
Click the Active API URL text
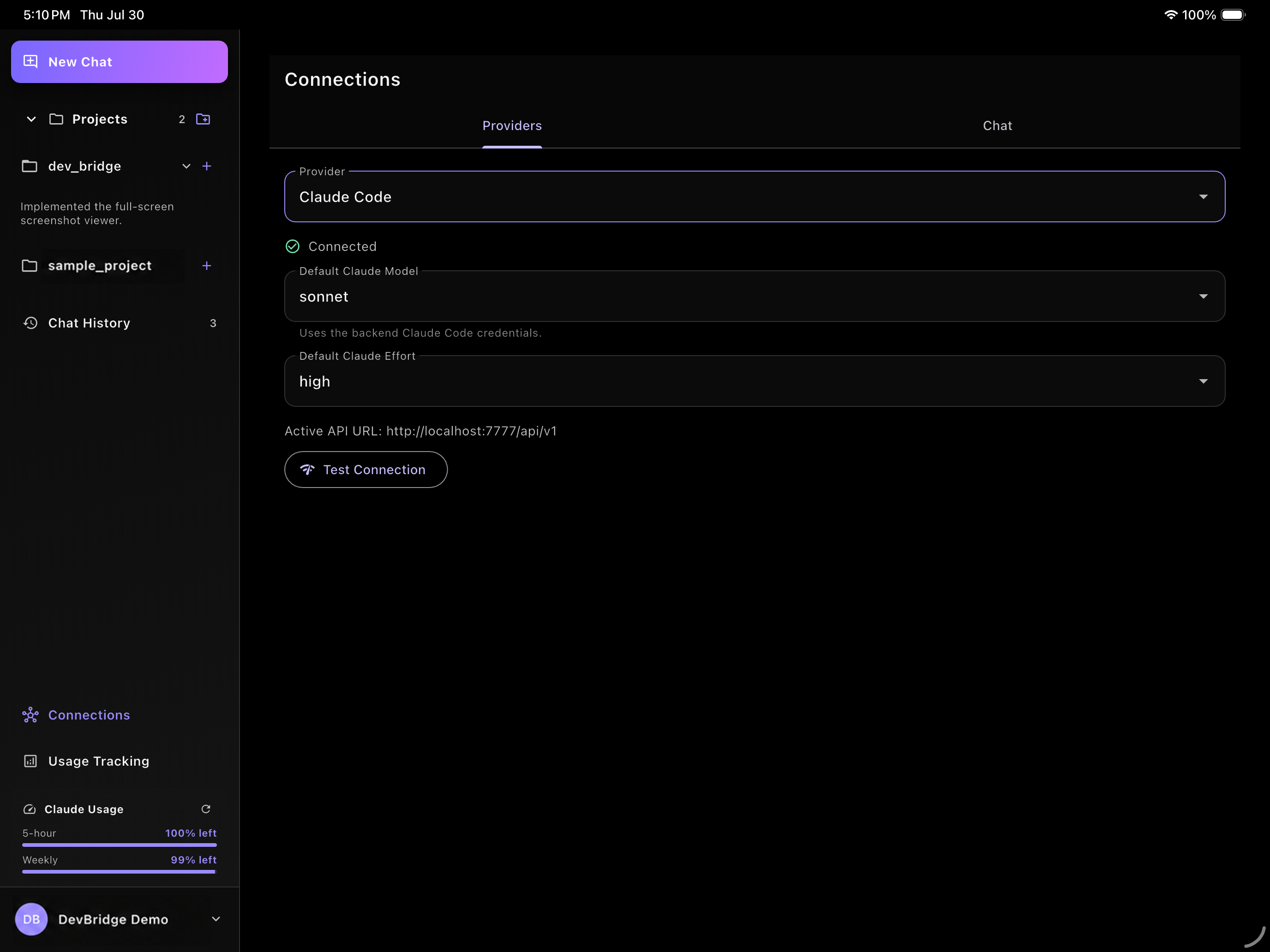coord(420,431)
